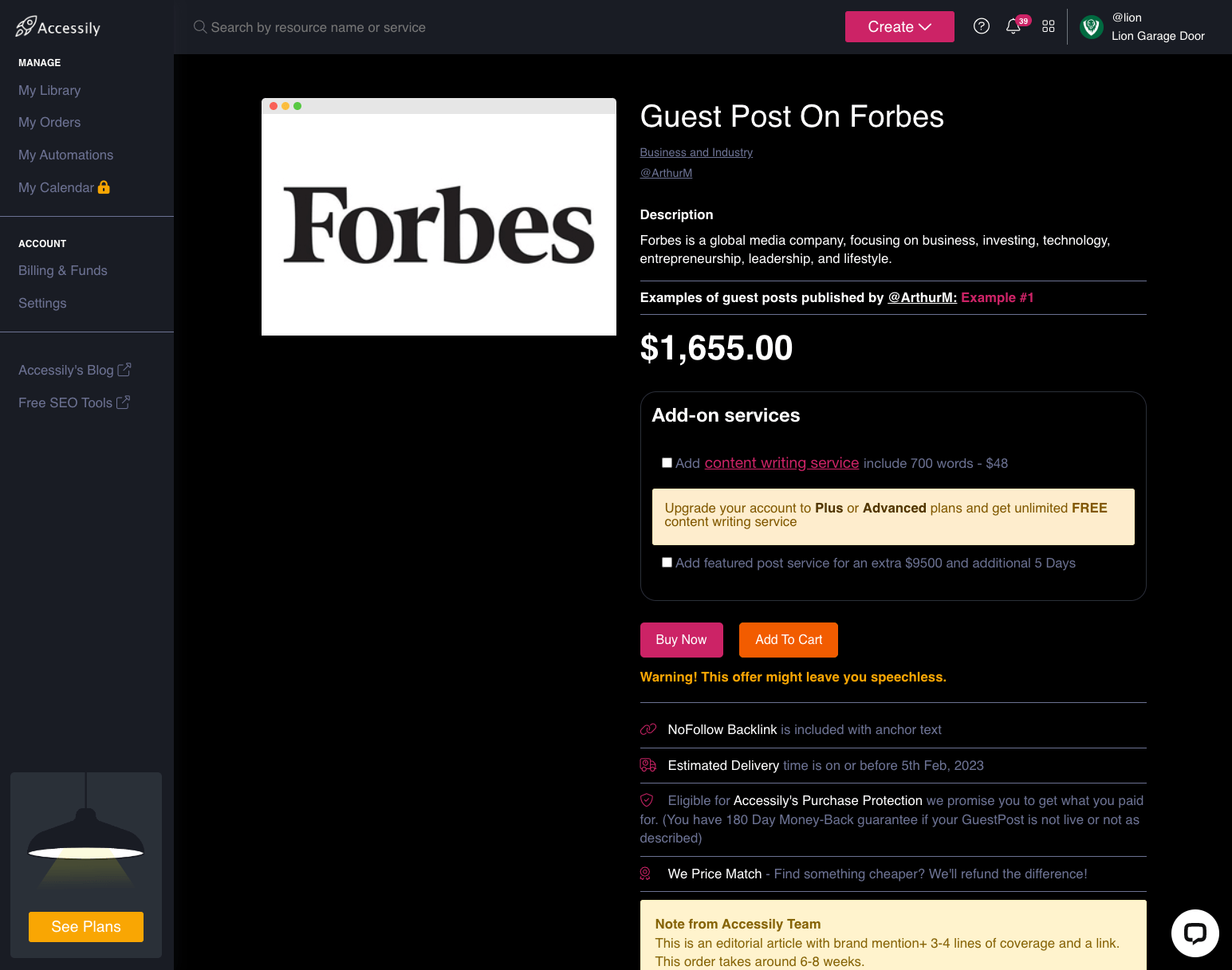Open Free SEO Tools via its external link icon
1232x970 pixels.
coord(123,402)
